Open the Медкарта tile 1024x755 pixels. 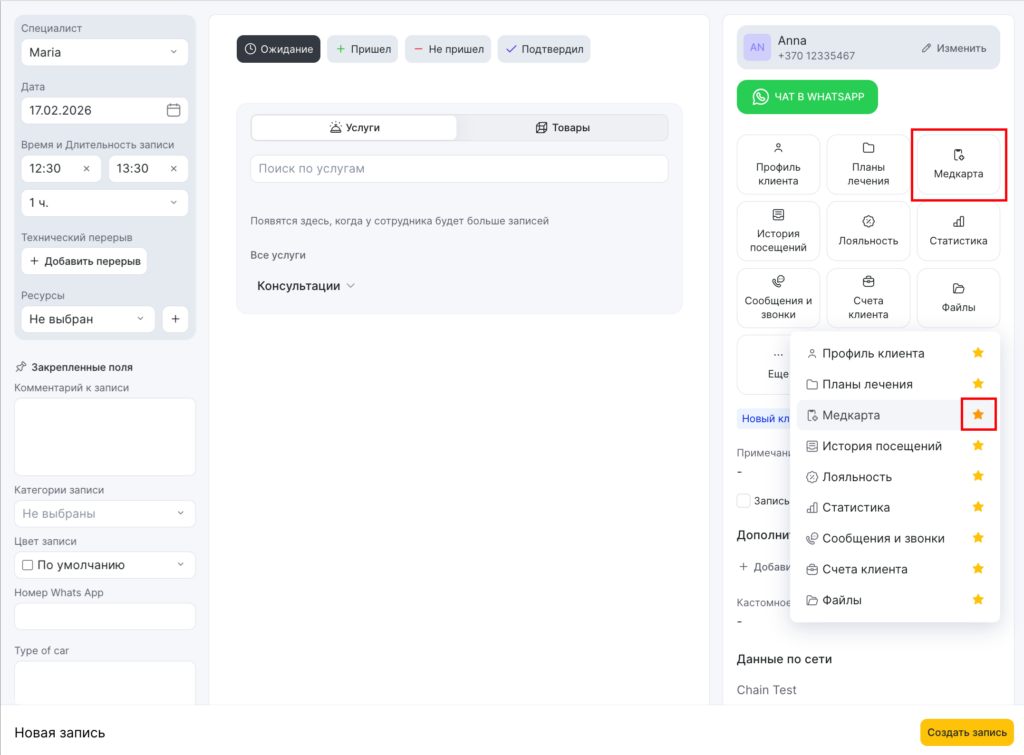click(x=957, y=164)
